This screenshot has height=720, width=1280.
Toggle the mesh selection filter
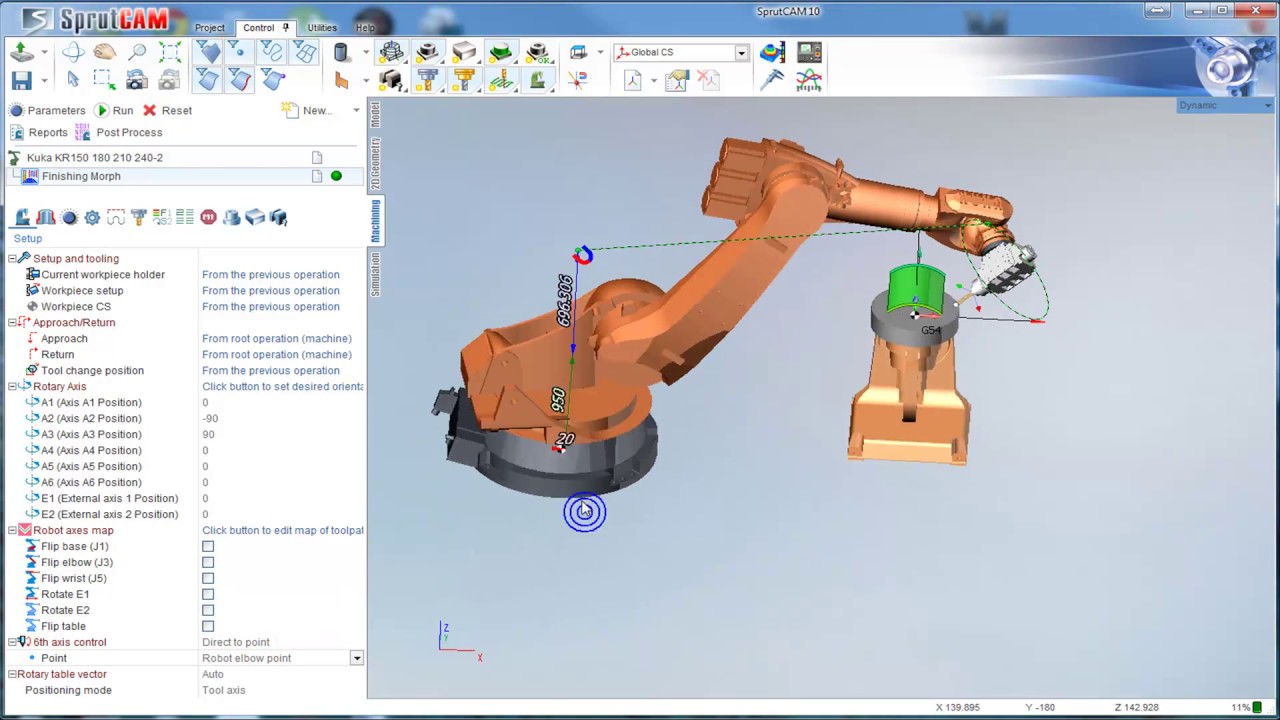point(304,52)
